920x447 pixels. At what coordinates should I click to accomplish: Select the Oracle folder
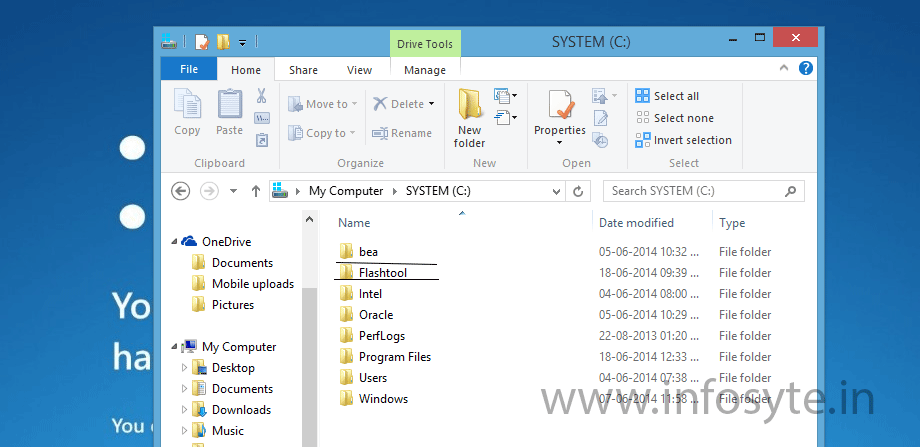coord(366,315)
